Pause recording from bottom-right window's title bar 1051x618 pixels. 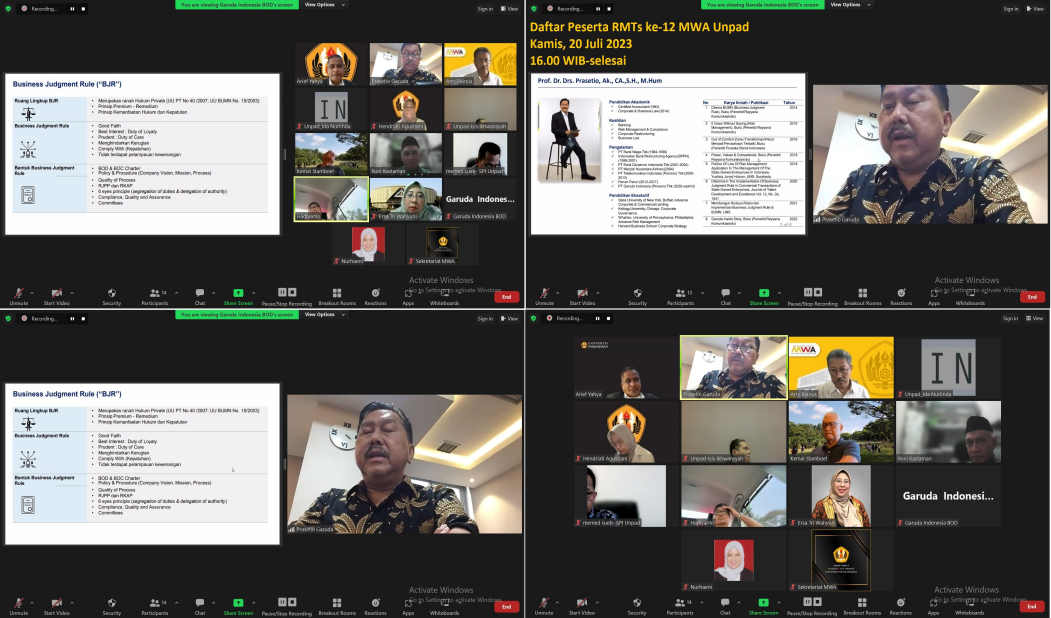click(x=597, y=318)
